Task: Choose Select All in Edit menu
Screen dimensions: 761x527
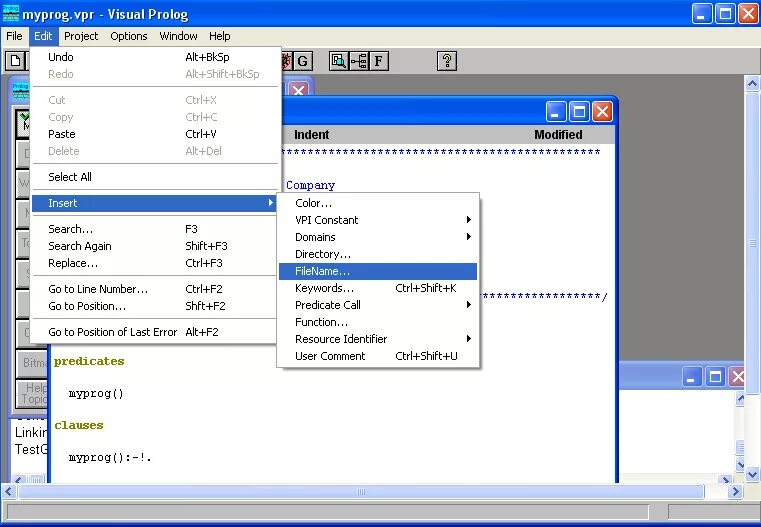Action: (155, 177)
